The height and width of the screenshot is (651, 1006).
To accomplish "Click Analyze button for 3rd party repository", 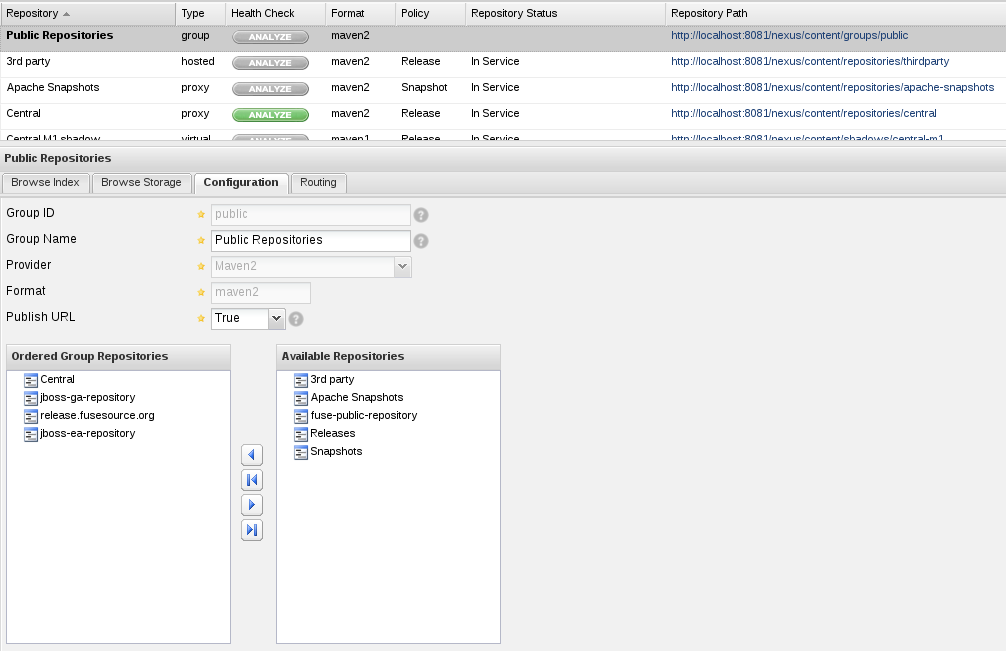I will pyautogui.click(x=270, y=63).
